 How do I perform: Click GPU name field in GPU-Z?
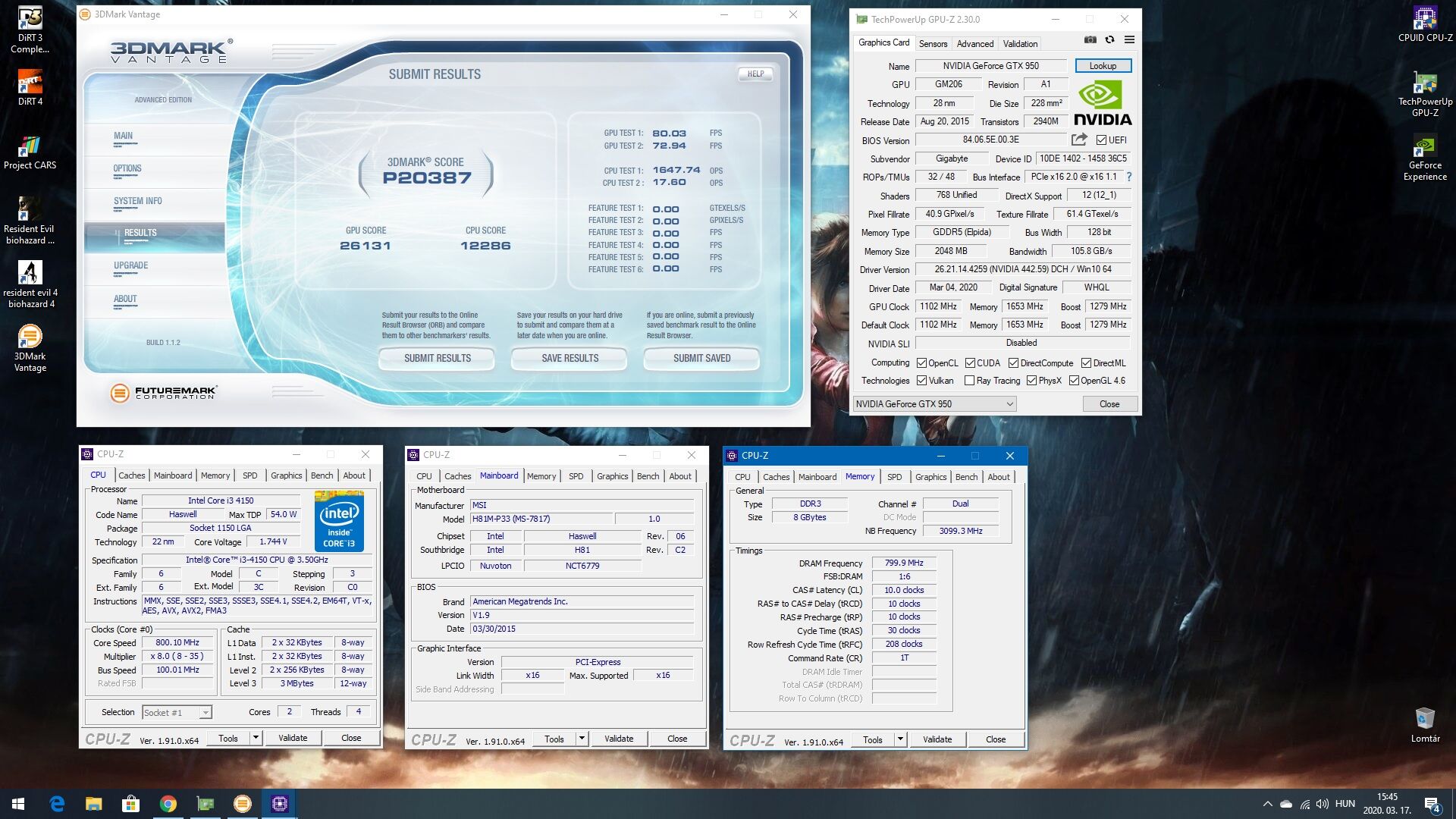click(x=990, y=66)
